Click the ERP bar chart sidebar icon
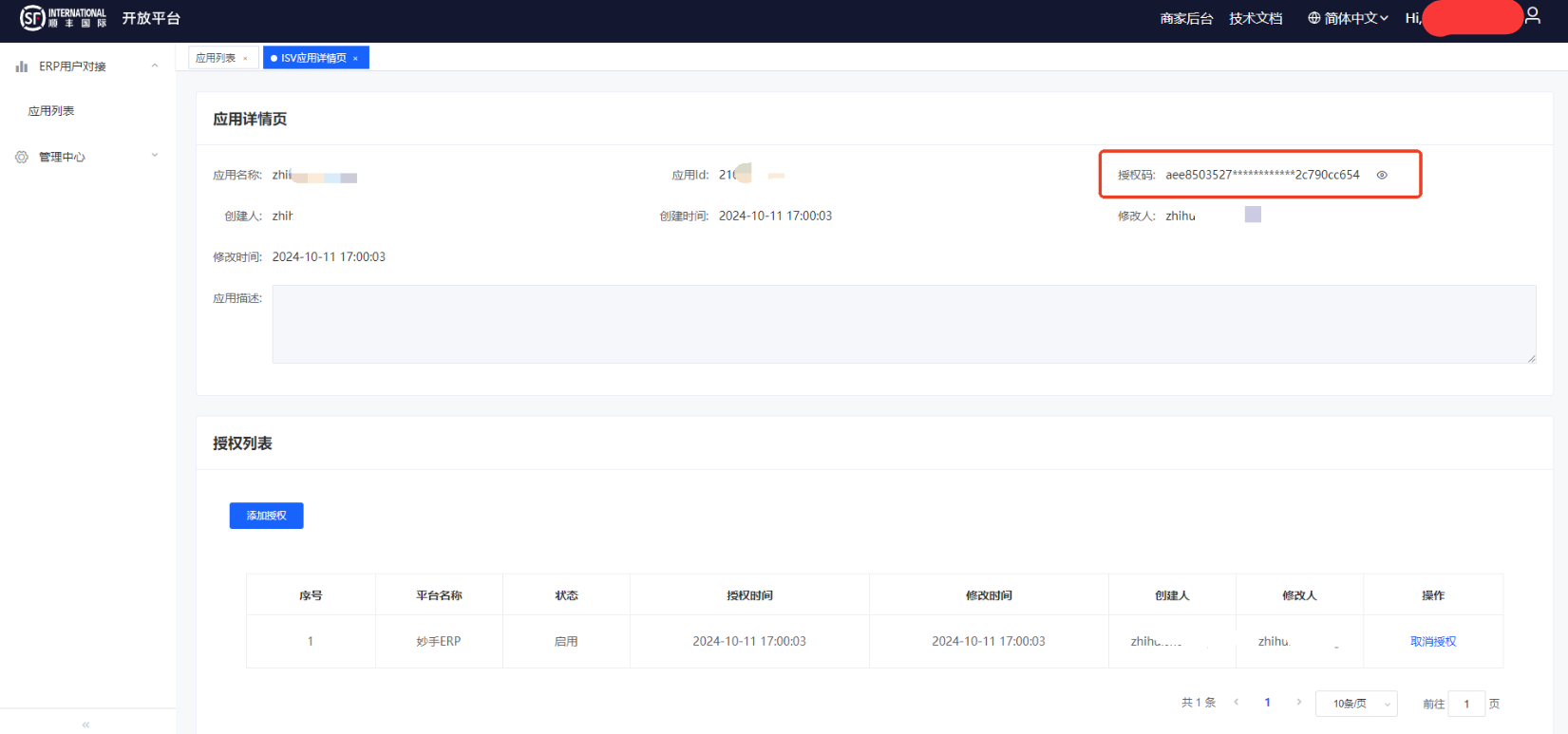The image size is (1568, 734). [22, 66]
